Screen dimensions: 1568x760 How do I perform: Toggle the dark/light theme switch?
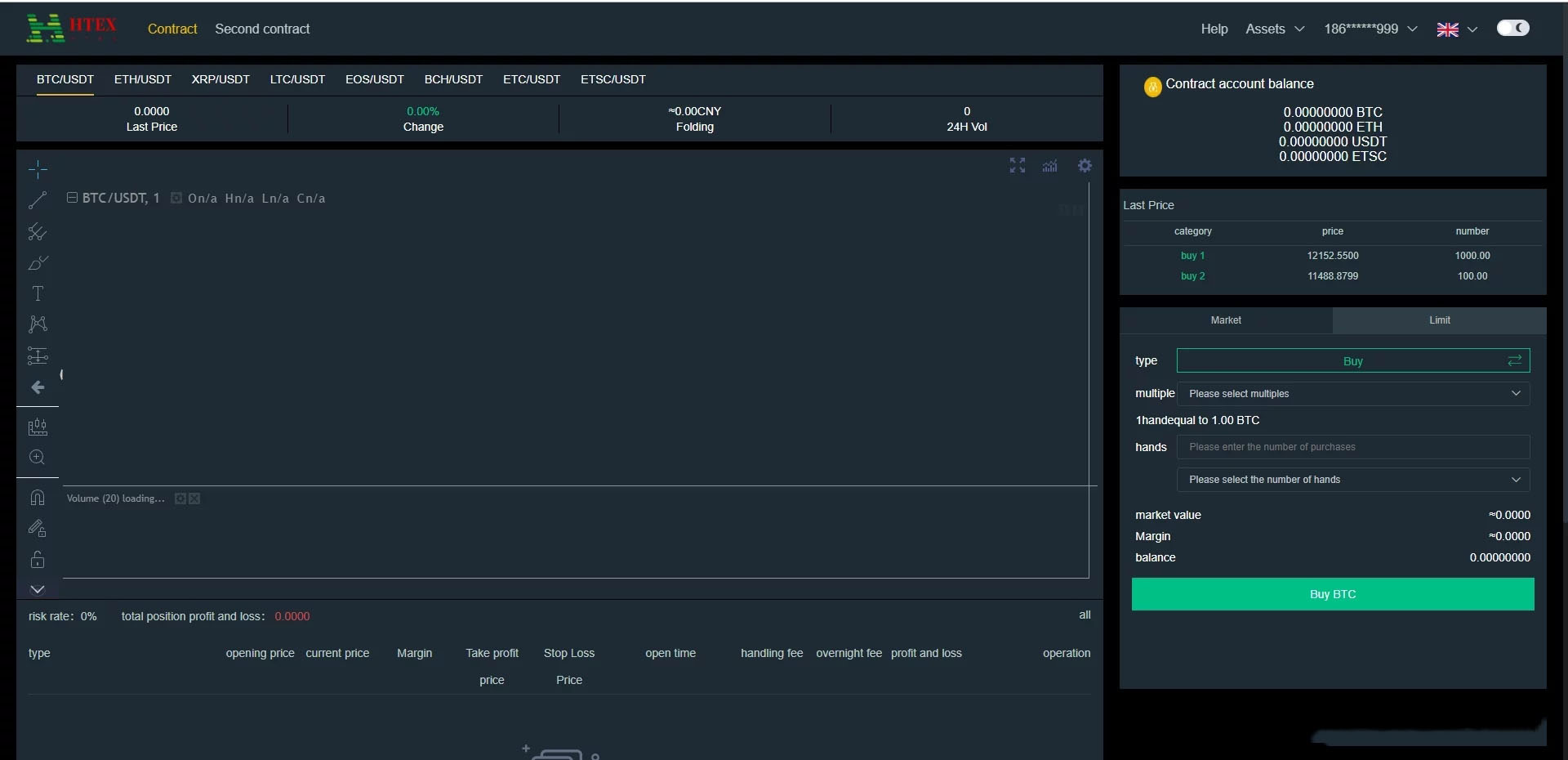pos(1512,29)
